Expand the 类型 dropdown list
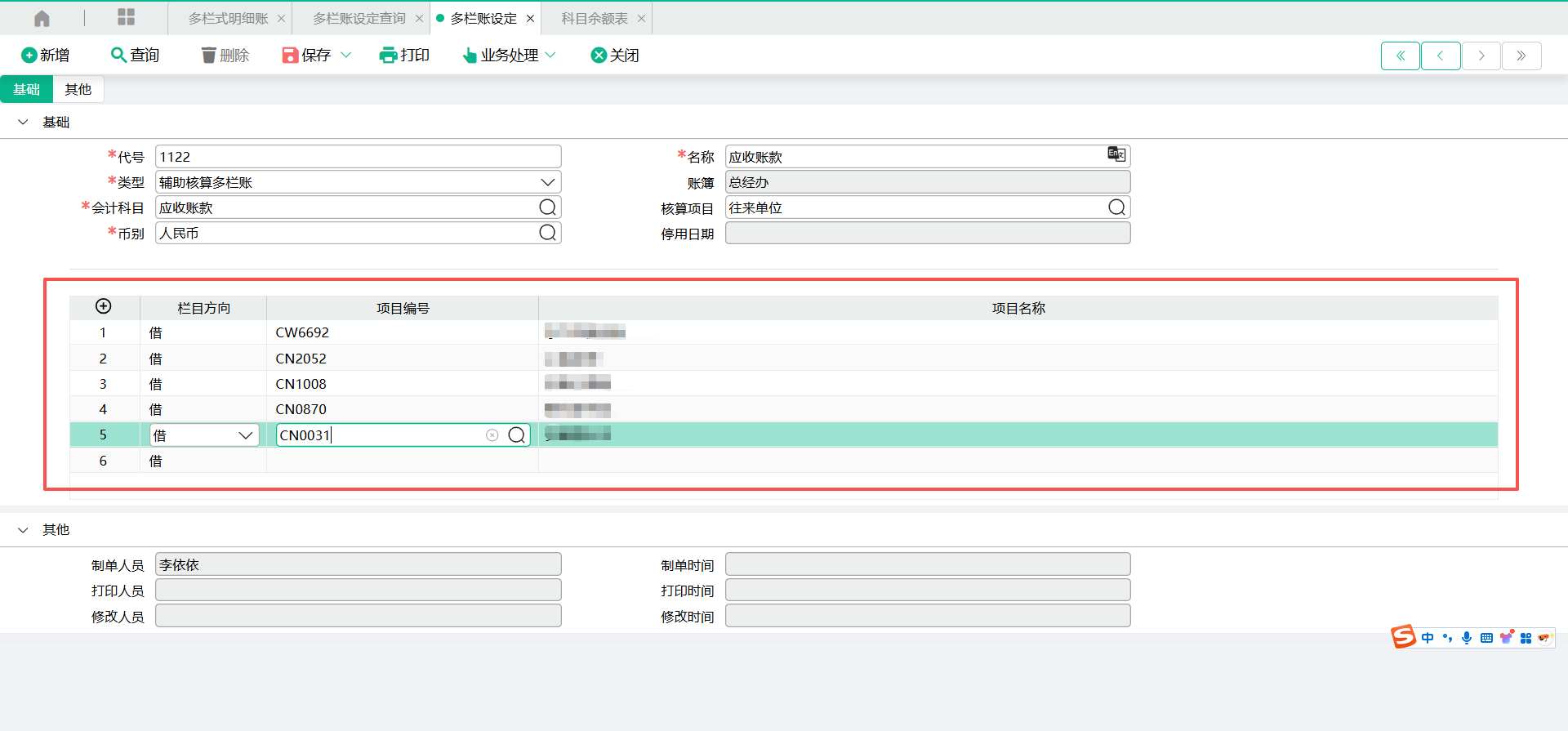1568x731 pixels. tap(547, 182)
